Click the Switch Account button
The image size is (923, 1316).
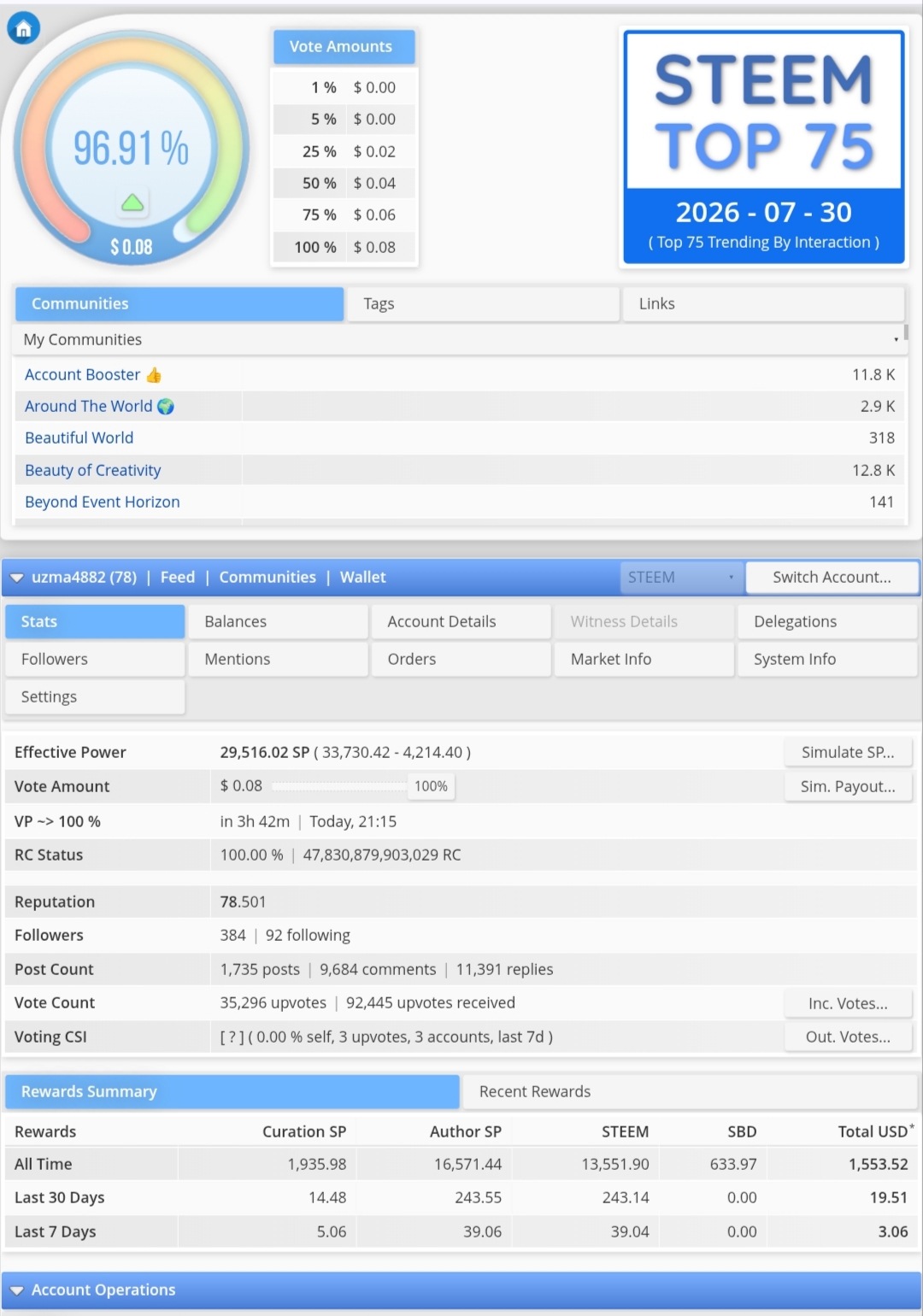832,578
